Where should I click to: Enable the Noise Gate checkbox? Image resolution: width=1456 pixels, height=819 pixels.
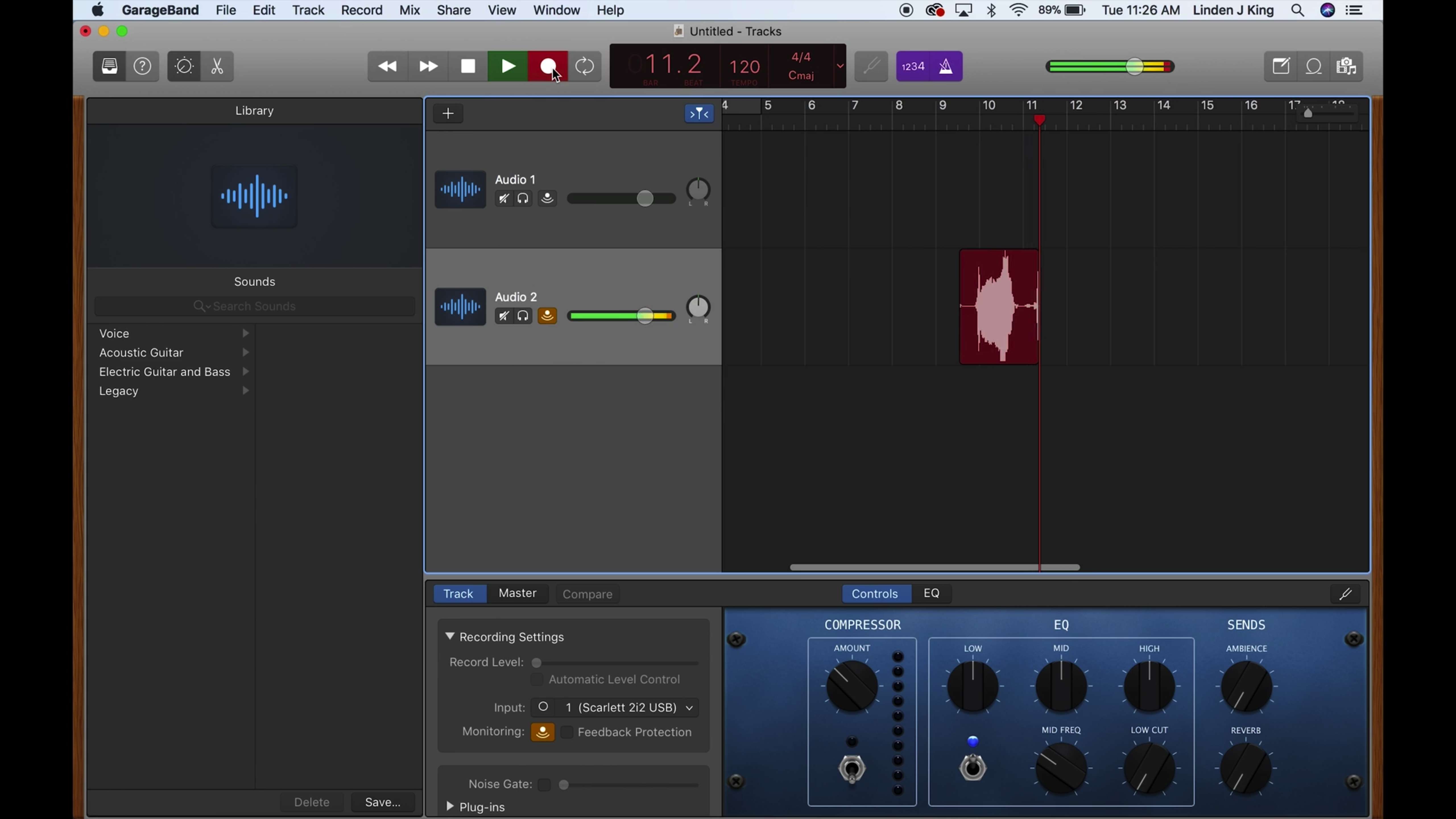544,785
